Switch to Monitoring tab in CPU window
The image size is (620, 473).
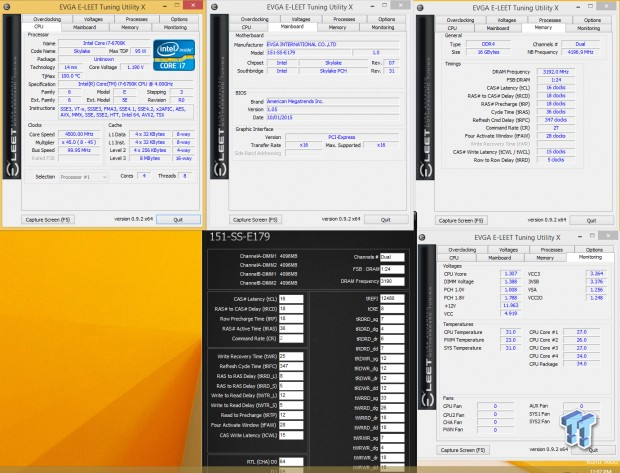[x=176, y=27]
